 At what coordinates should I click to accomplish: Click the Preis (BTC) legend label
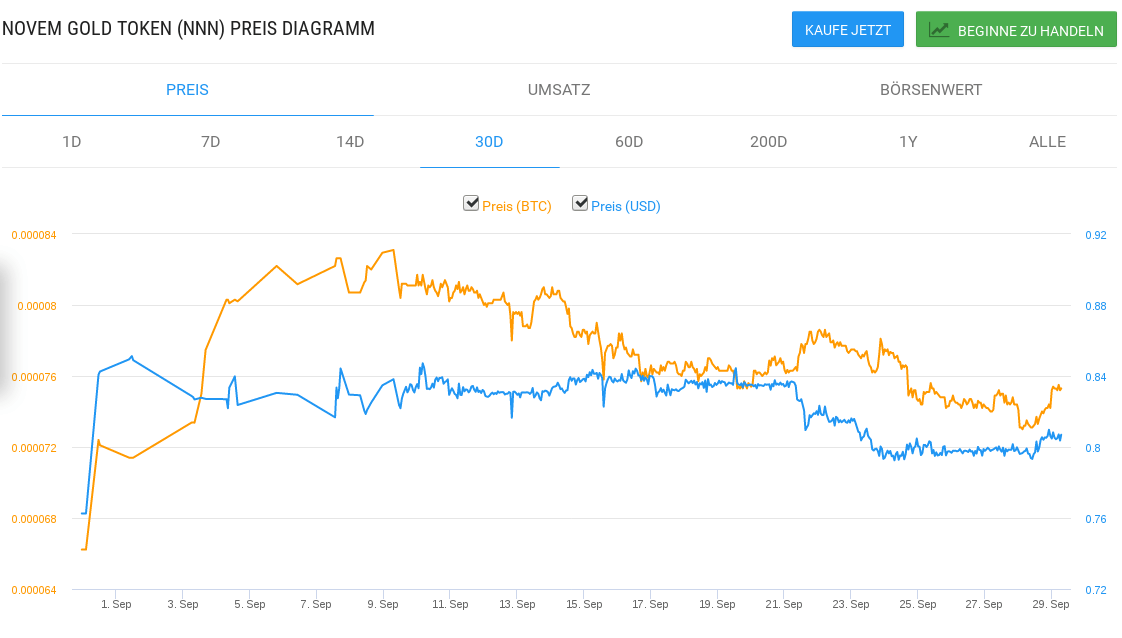tap(517, 206)
